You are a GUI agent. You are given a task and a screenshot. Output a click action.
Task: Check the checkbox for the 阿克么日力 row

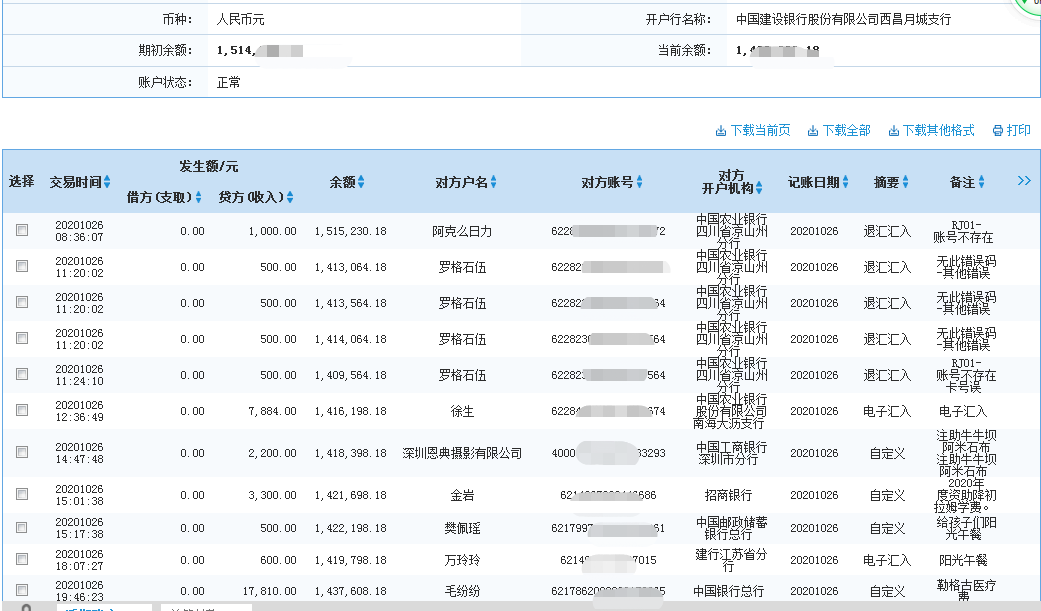(x=22, y=230)
